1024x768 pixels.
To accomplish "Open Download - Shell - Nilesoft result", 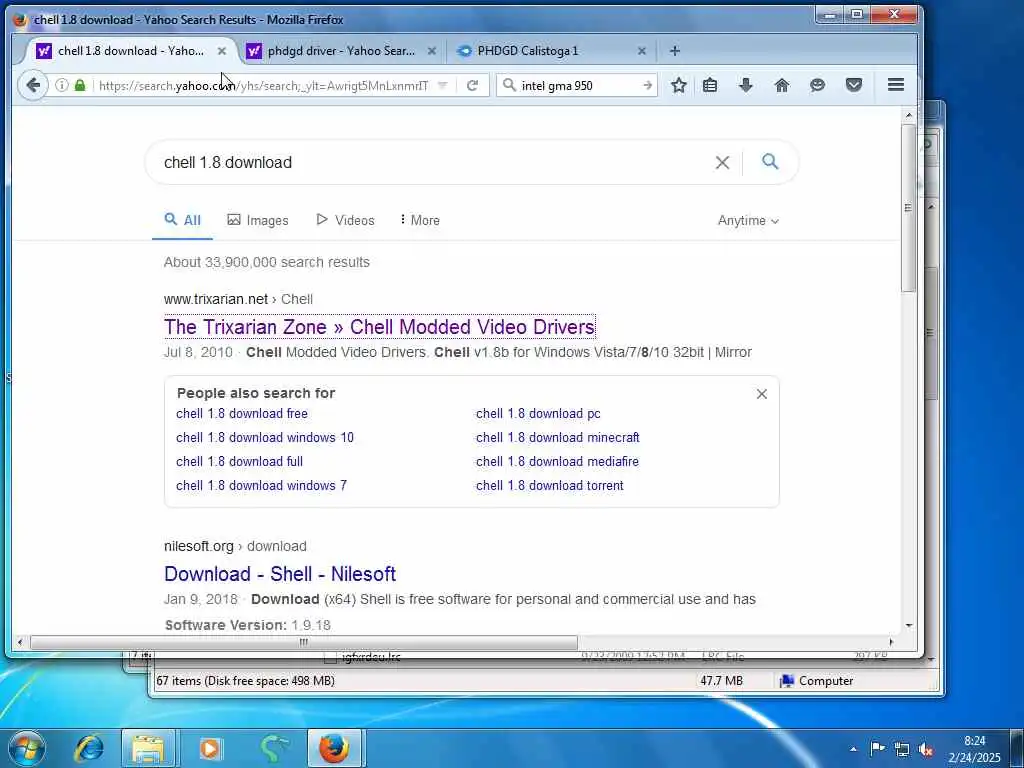I will pyautogui.click(x=280, y=573).
